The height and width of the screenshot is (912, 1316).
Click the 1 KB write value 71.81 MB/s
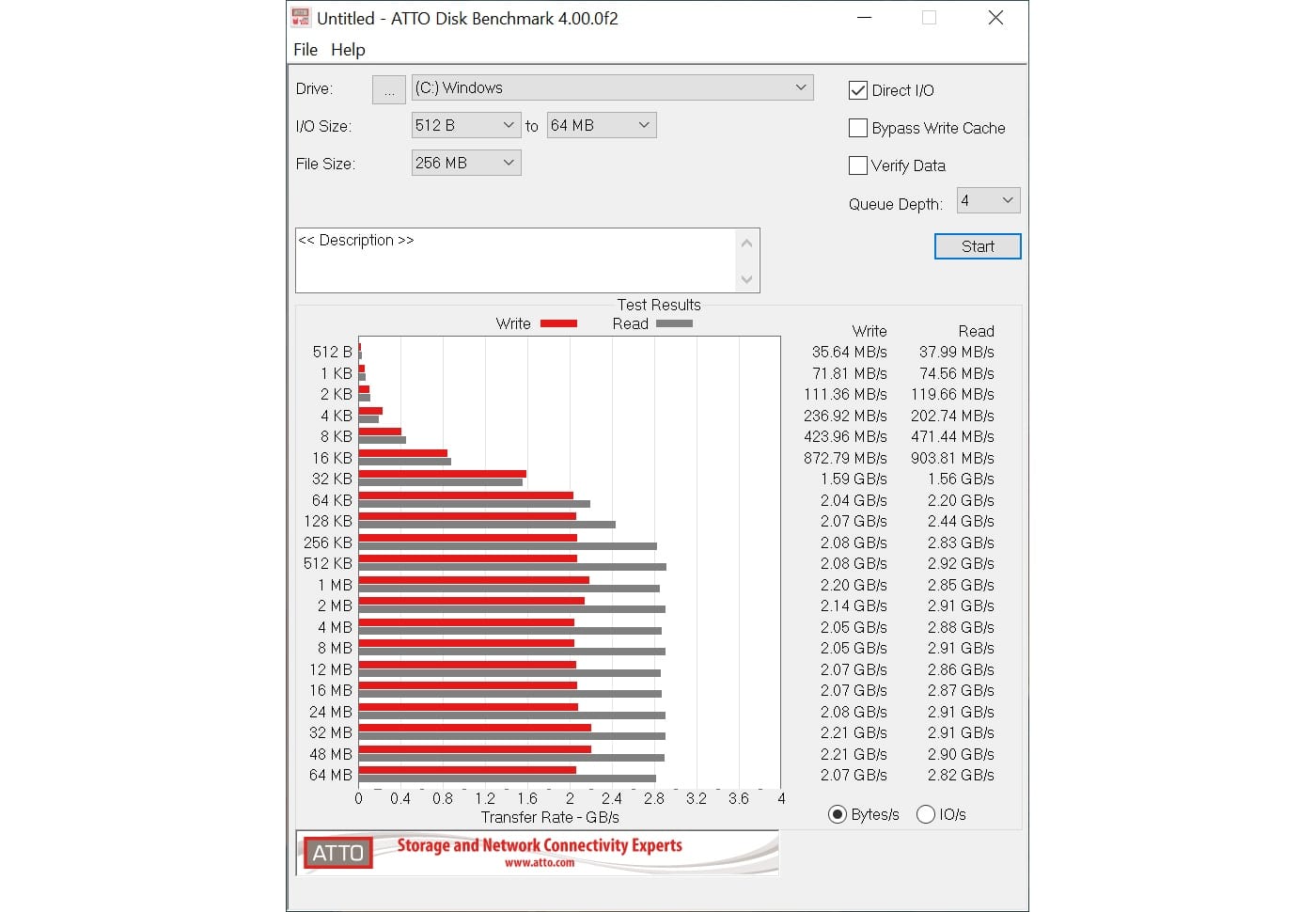[849, 373]
